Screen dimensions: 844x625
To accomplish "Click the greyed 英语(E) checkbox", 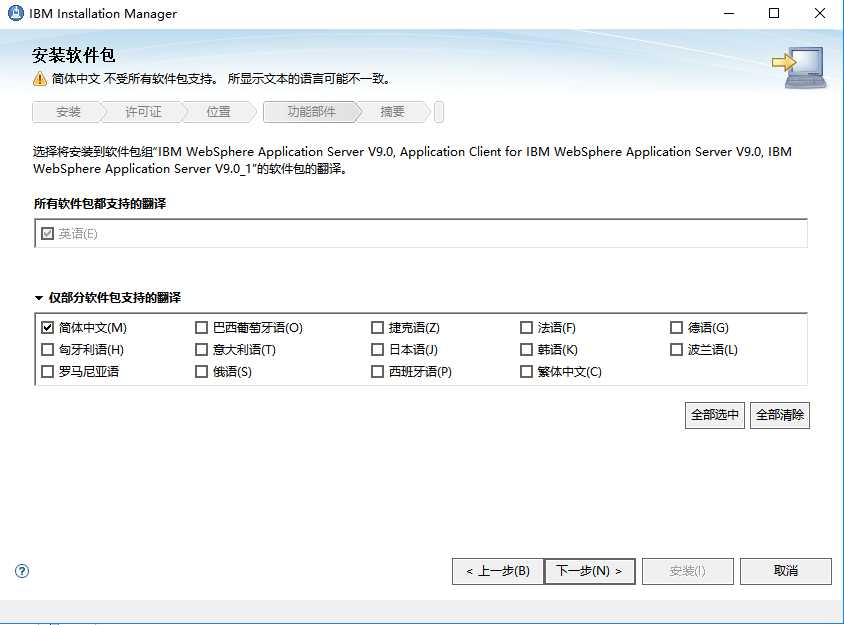I will pyautogui.click(x=47, y=233).
